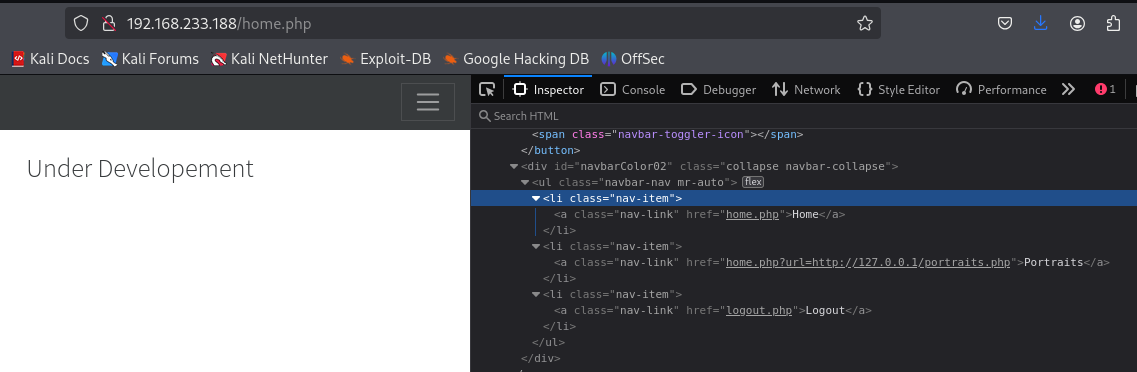
Task: Open the Google Hacking DB bookmark
Action: (516, 59)
